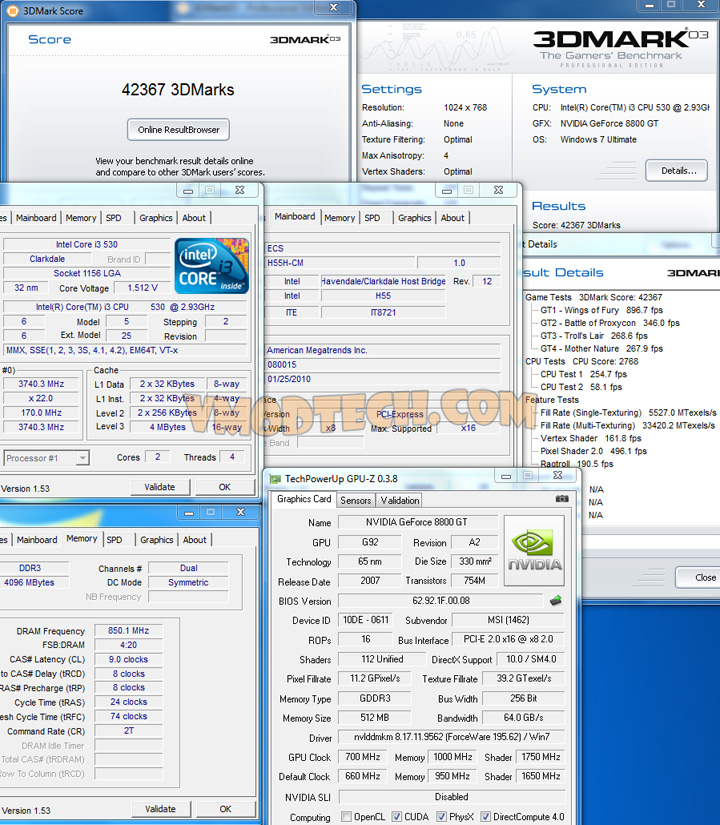Click the GPU-Z title bar app icon
The width and height of the screenshot is (720, 825).
275,479
